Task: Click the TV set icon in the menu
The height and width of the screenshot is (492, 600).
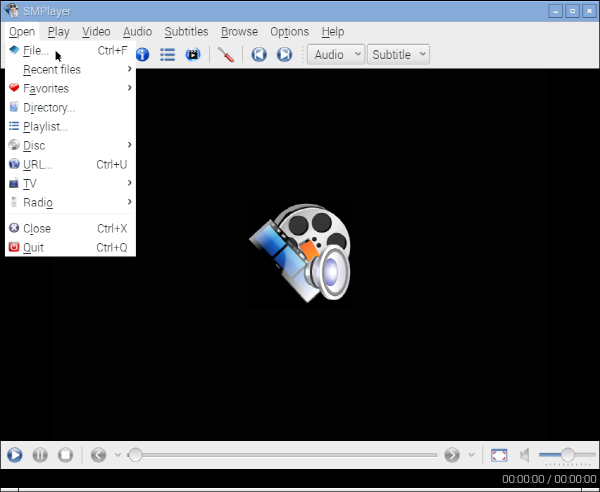Action: [14, 183]
